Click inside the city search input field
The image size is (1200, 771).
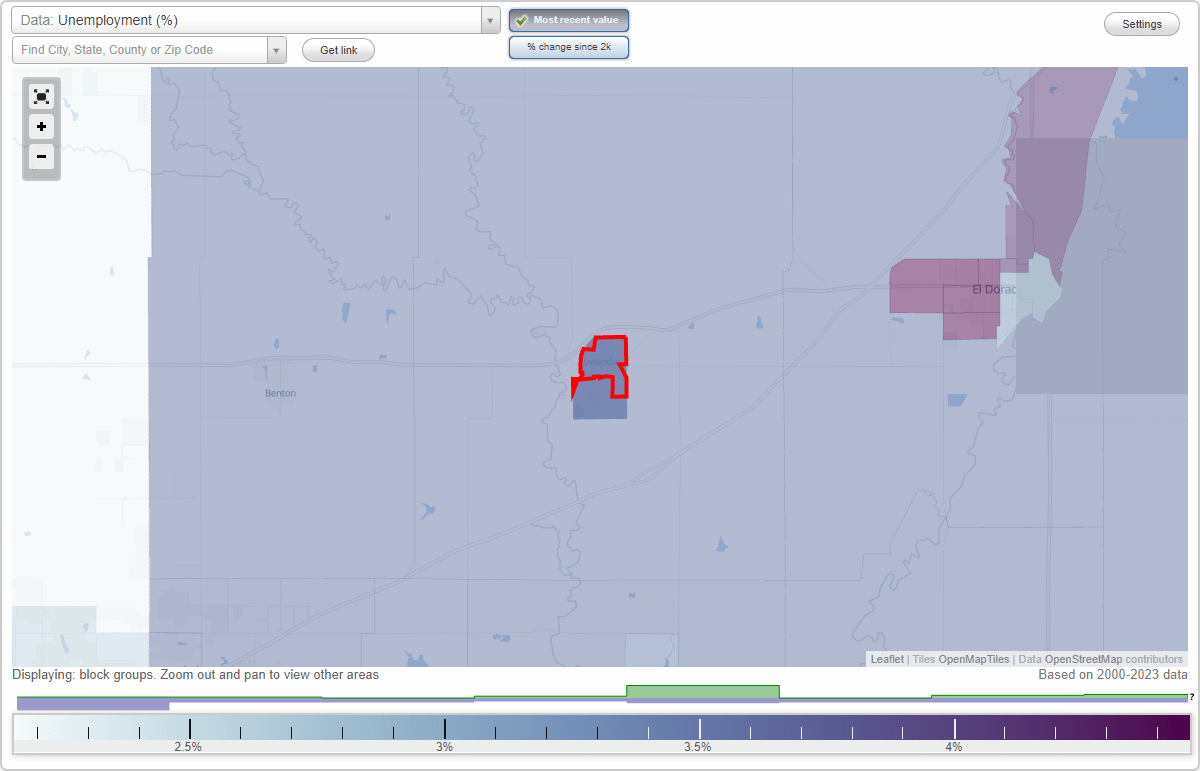[140, 49]
